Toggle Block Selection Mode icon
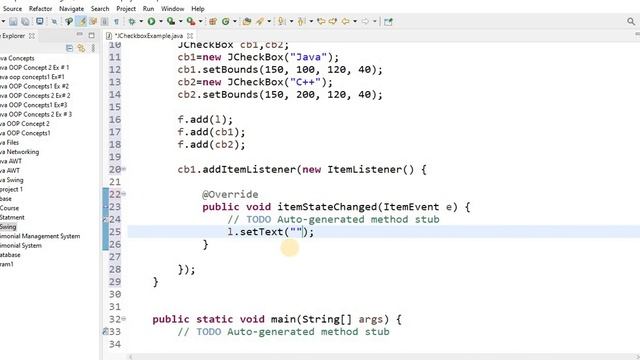The image size is (640, 360). tap(104, 22)
